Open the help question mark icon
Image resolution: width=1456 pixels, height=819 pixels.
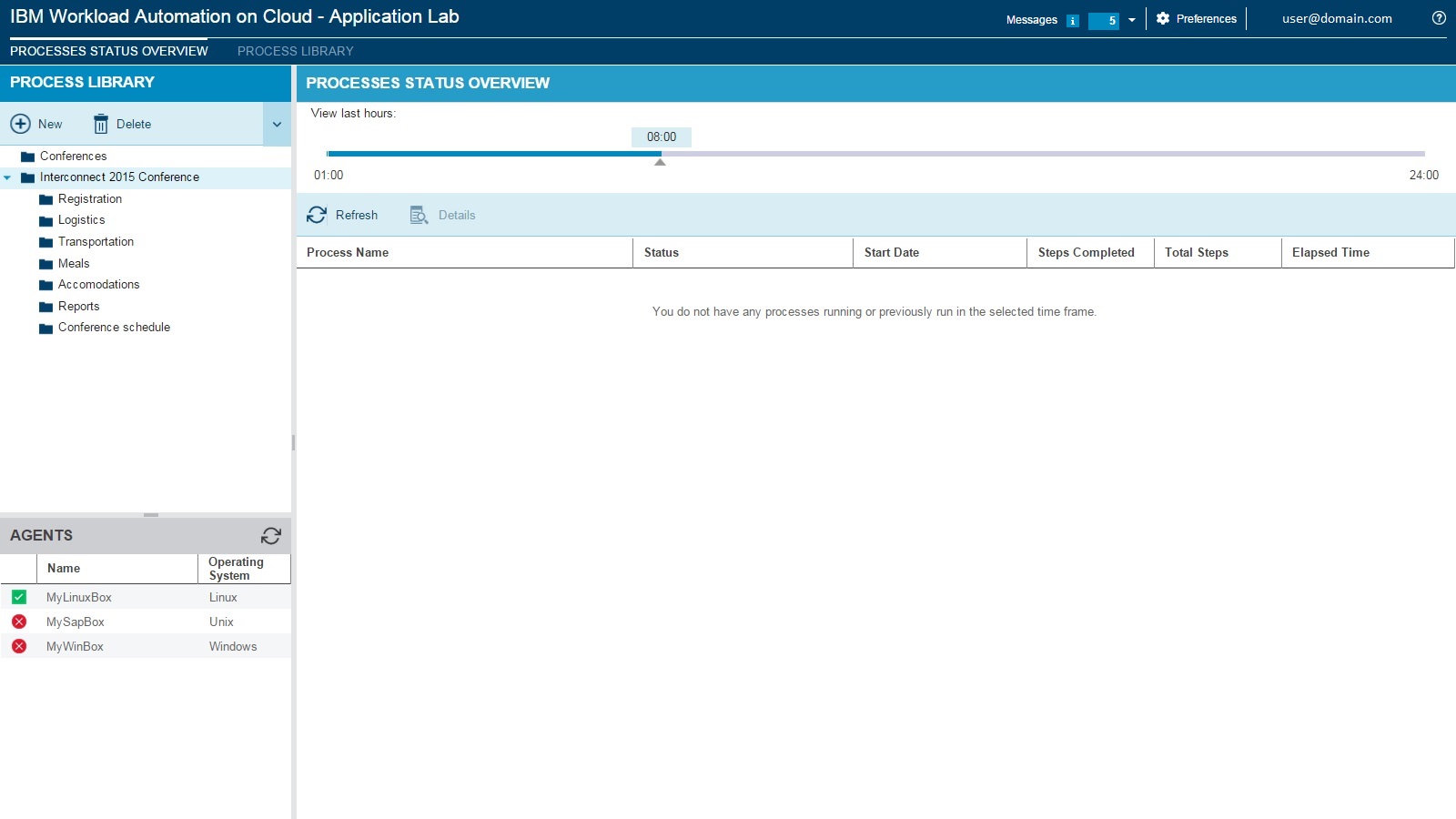click(x=1439, y=18)
